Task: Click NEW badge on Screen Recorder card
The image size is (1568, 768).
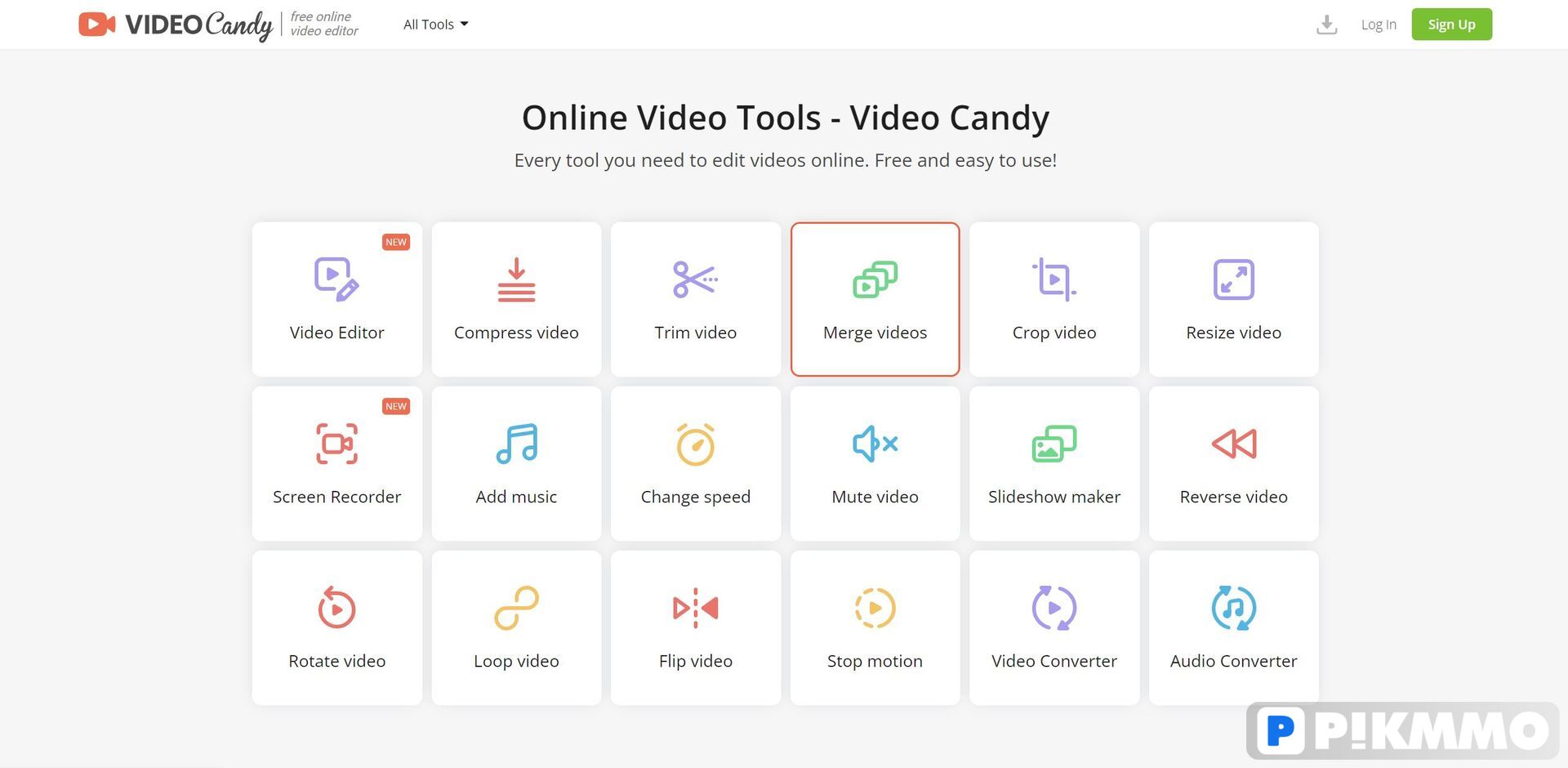Action: 396,406
